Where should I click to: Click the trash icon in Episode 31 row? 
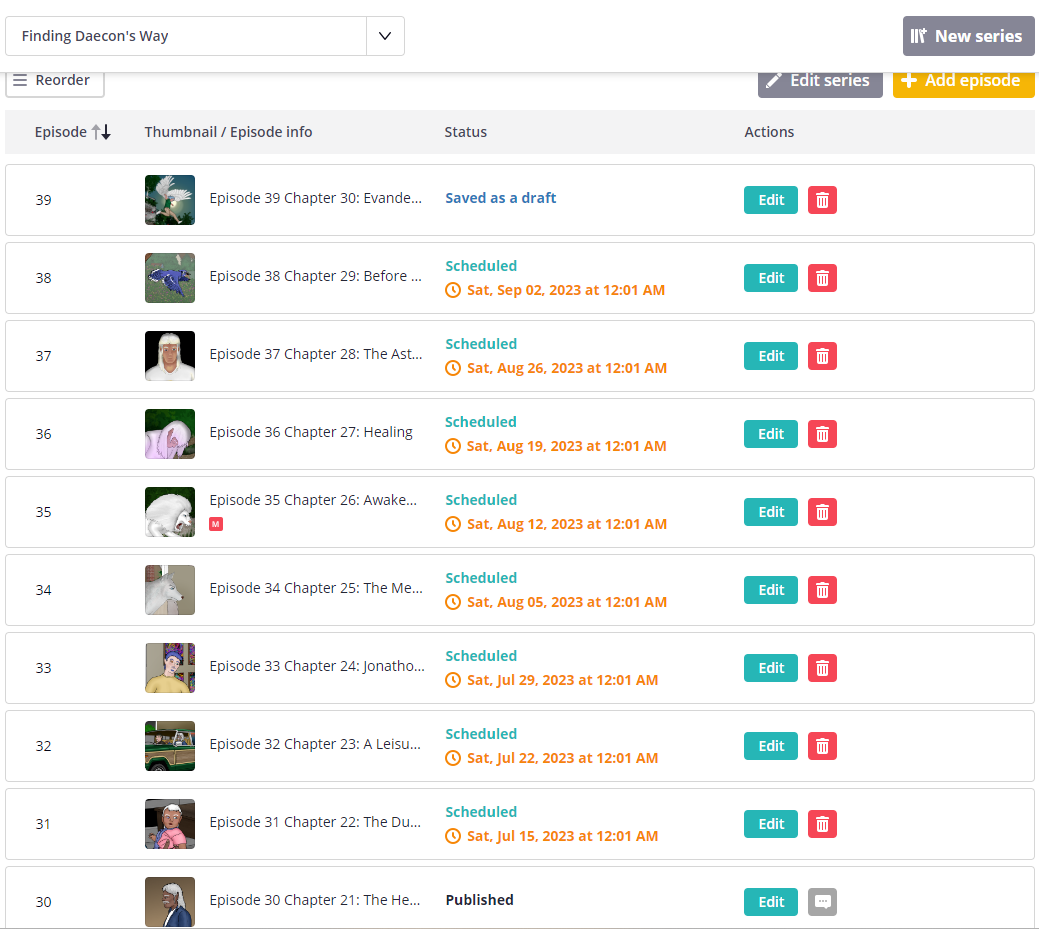click(x=822, y=824)
